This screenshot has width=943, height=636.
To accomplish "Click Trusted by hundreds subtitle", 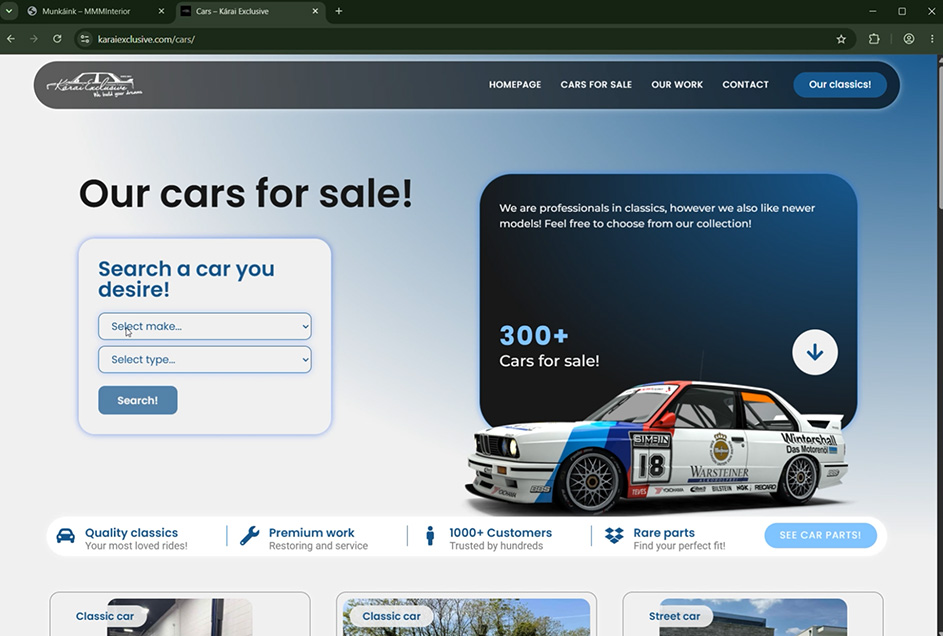I will (496, 546).
